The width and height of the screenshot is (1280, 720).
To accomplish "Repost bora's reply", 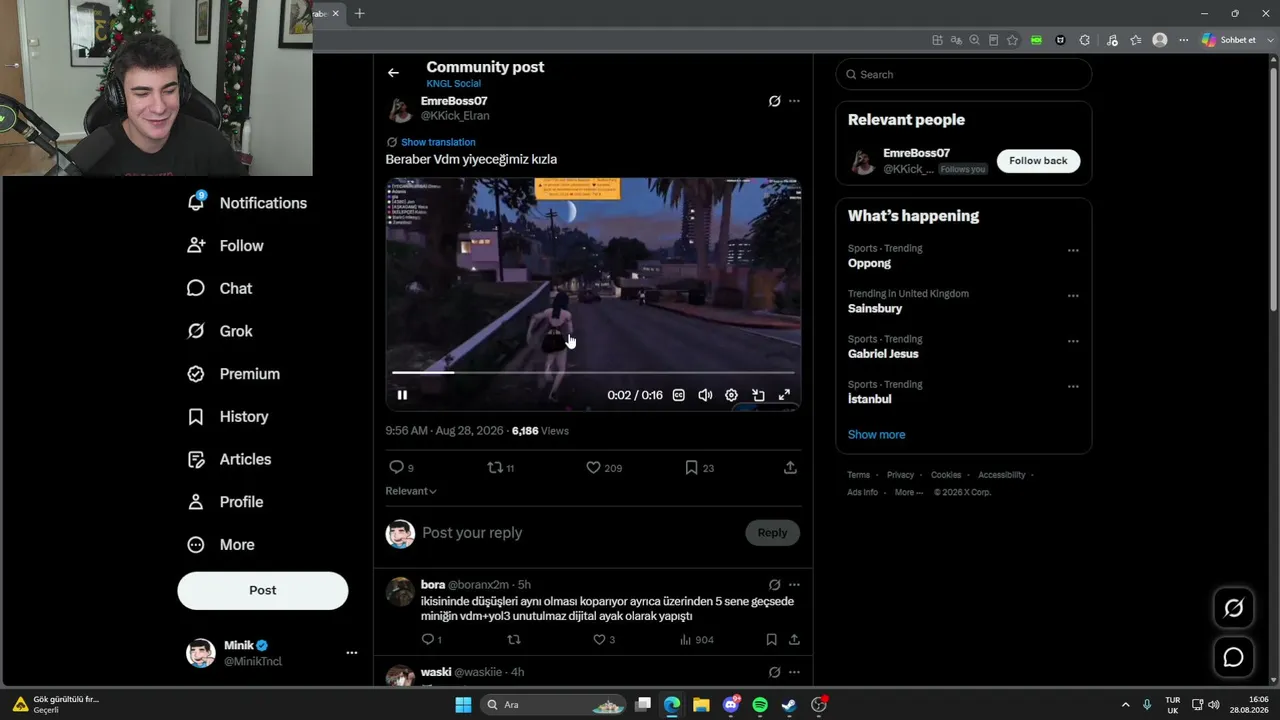I will pos(514,639).
